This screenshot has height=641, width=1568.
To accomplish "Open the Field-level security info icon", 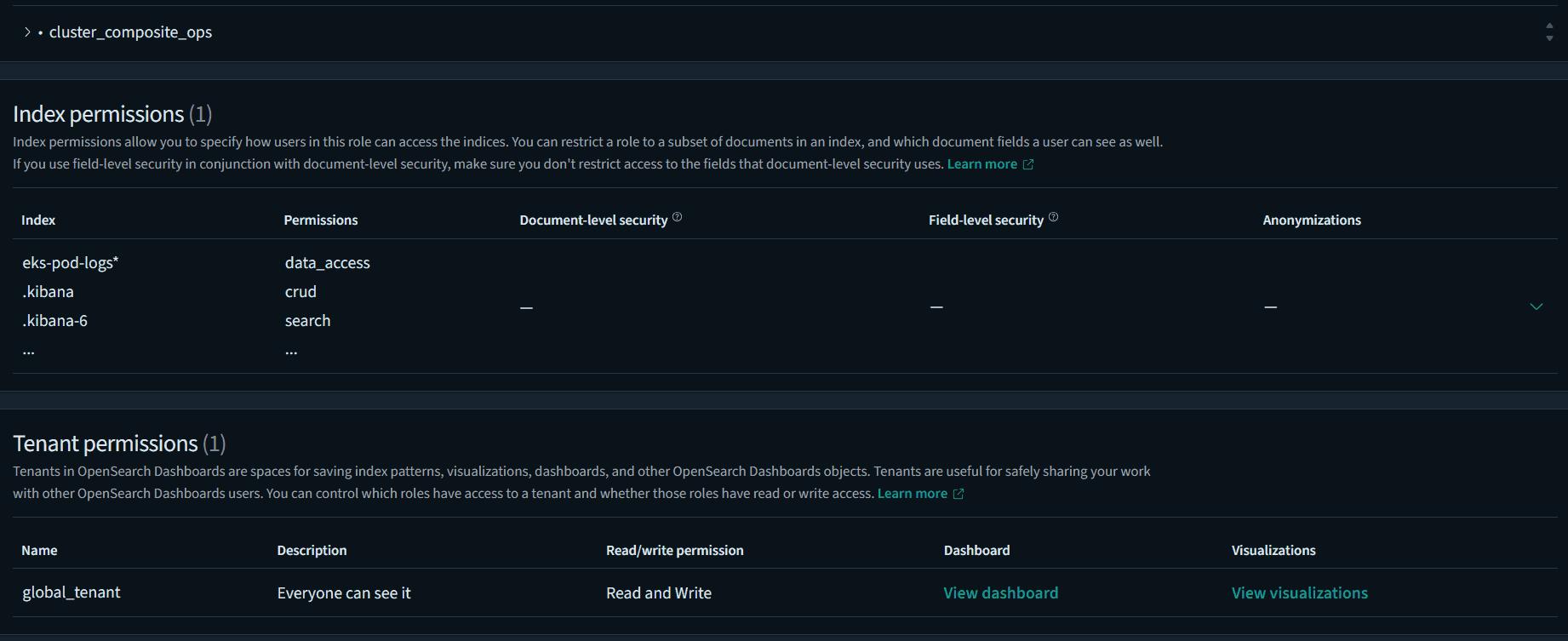I will [1053, 217].
